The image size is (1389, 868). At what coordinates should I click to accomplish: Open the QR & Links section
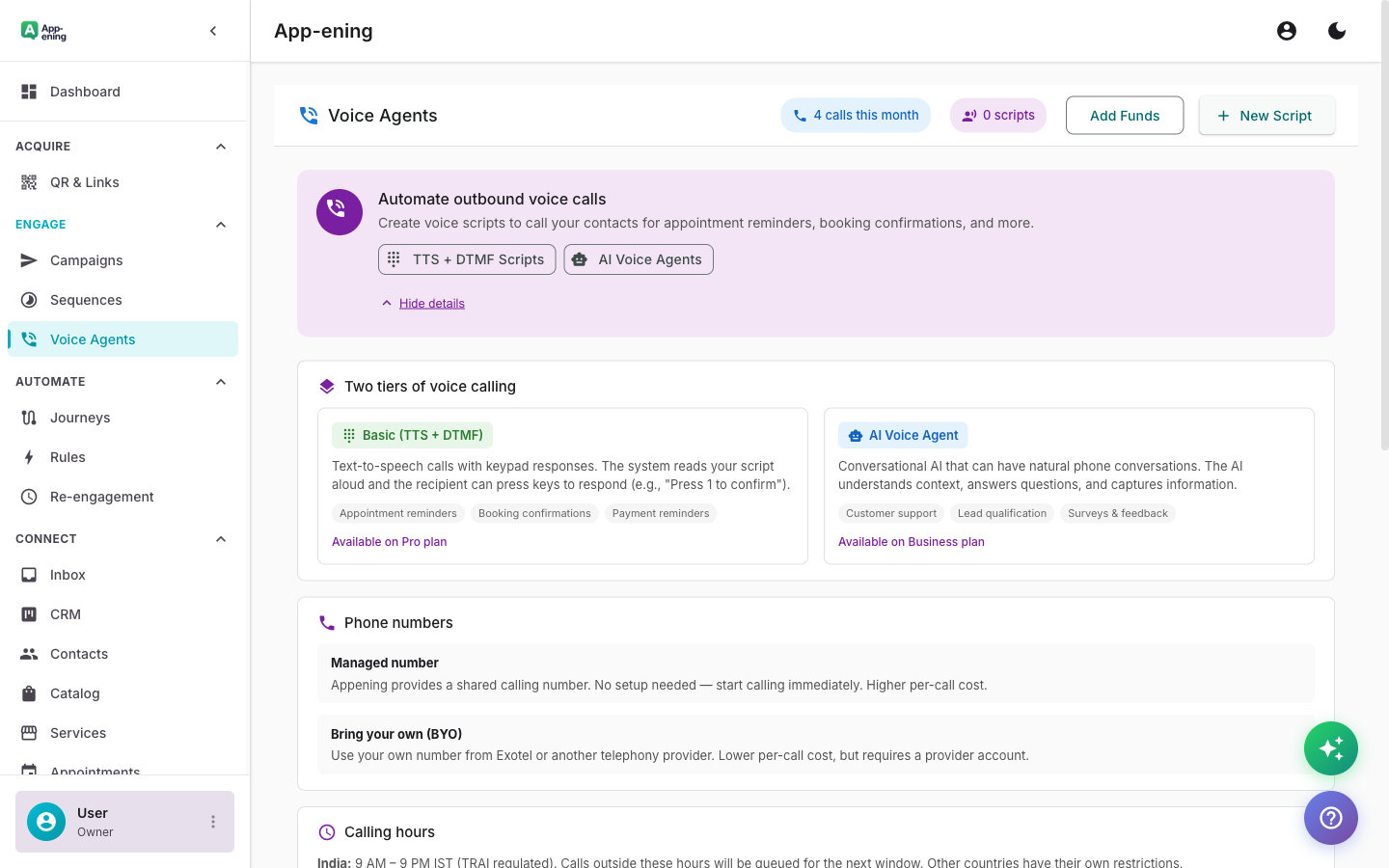84,182
